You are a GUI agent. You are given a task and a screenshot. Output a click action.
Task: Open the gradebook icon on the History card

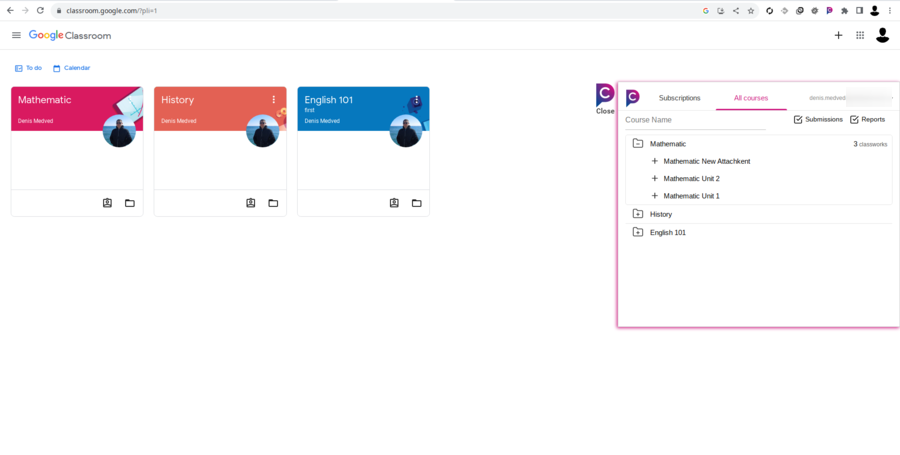(251, 203)
